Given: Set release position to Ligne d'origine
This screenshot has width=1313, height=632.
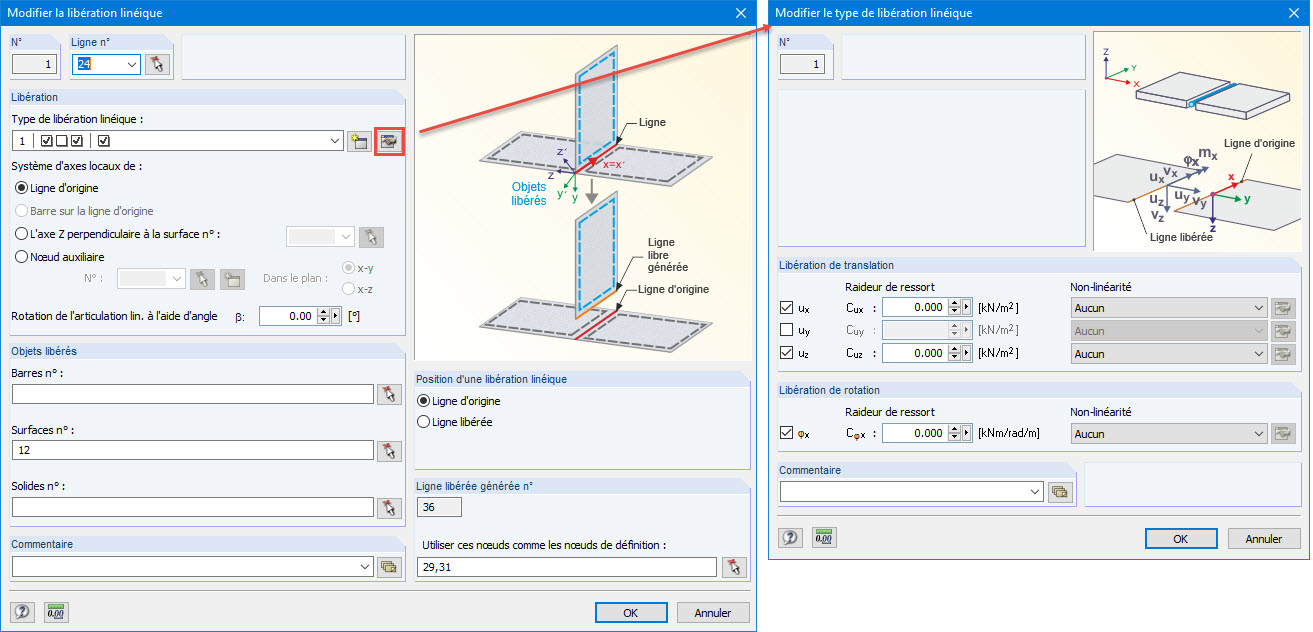Looking at the screenshot, I should (x=424, y=401).
